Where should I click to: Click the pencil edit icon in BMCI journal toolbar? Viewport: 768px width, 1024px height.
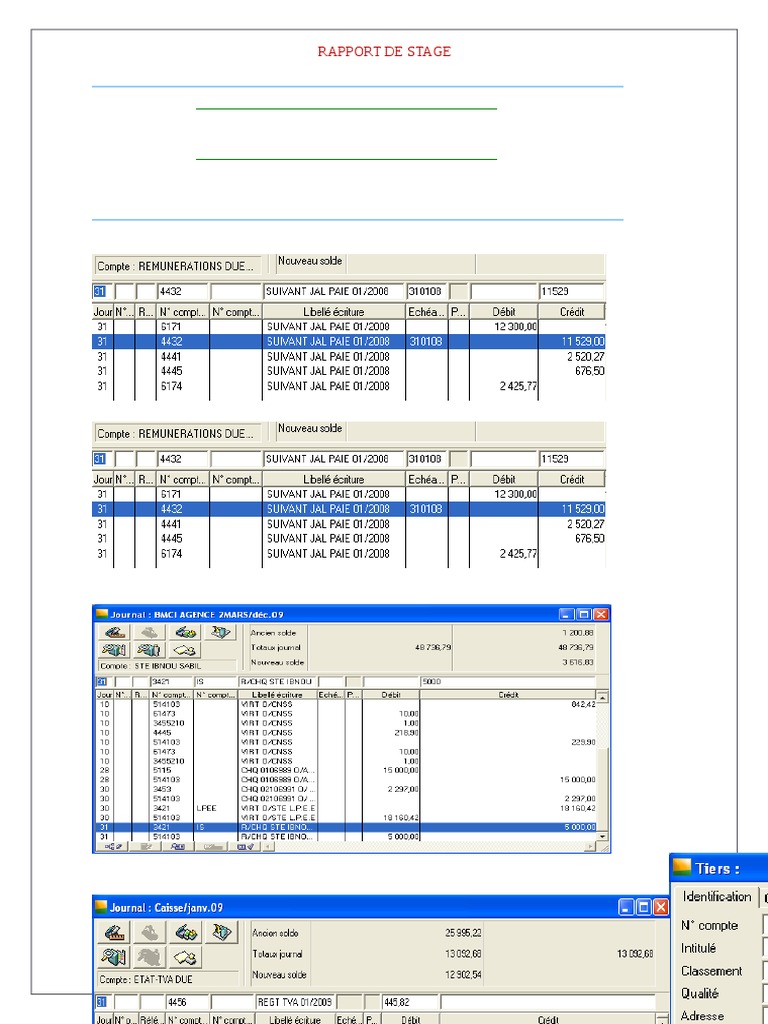(x=114, y=633)
